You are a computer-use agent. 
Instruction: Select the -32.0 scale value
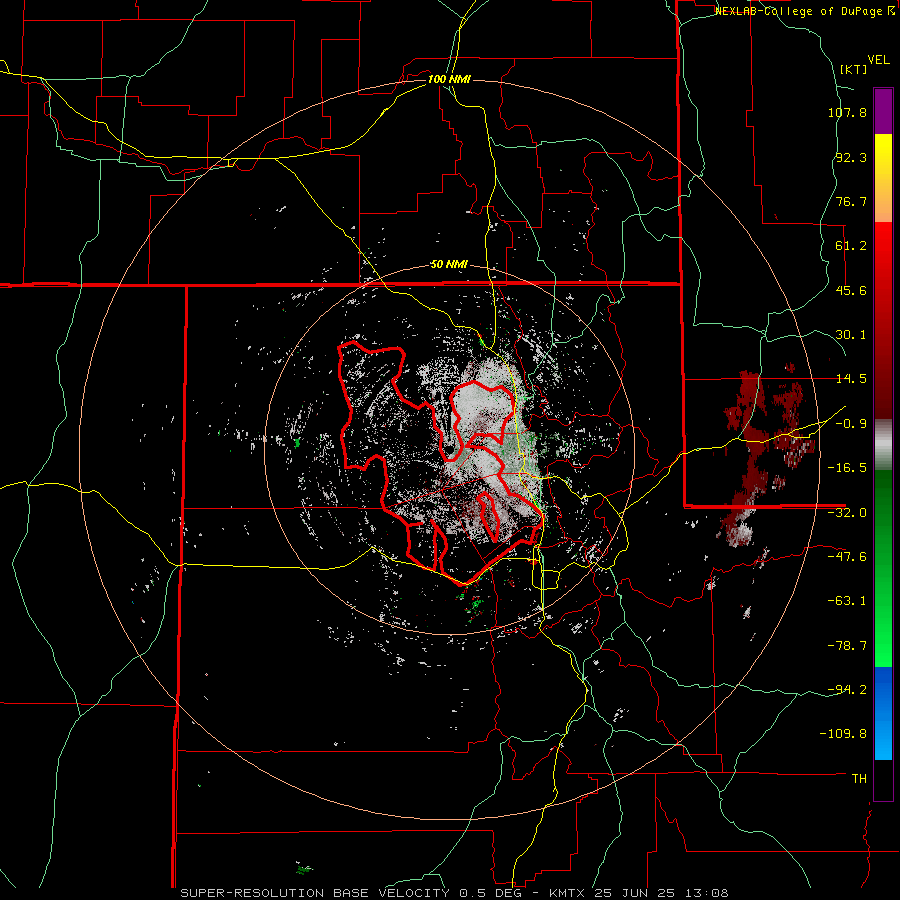click(x=847, y=513)
